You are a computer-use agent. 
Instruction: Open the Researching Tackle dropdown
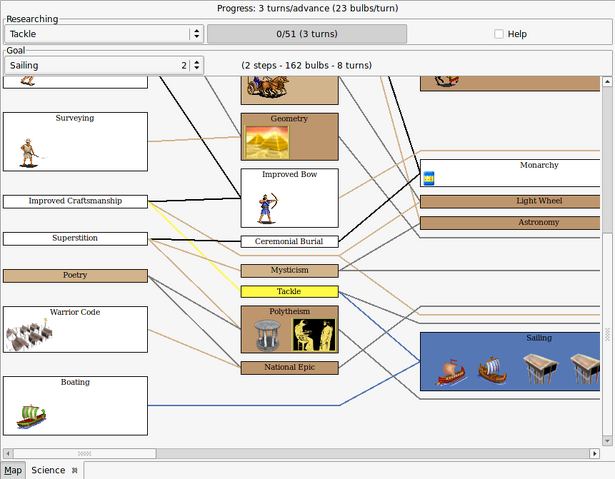click(104, 34)
